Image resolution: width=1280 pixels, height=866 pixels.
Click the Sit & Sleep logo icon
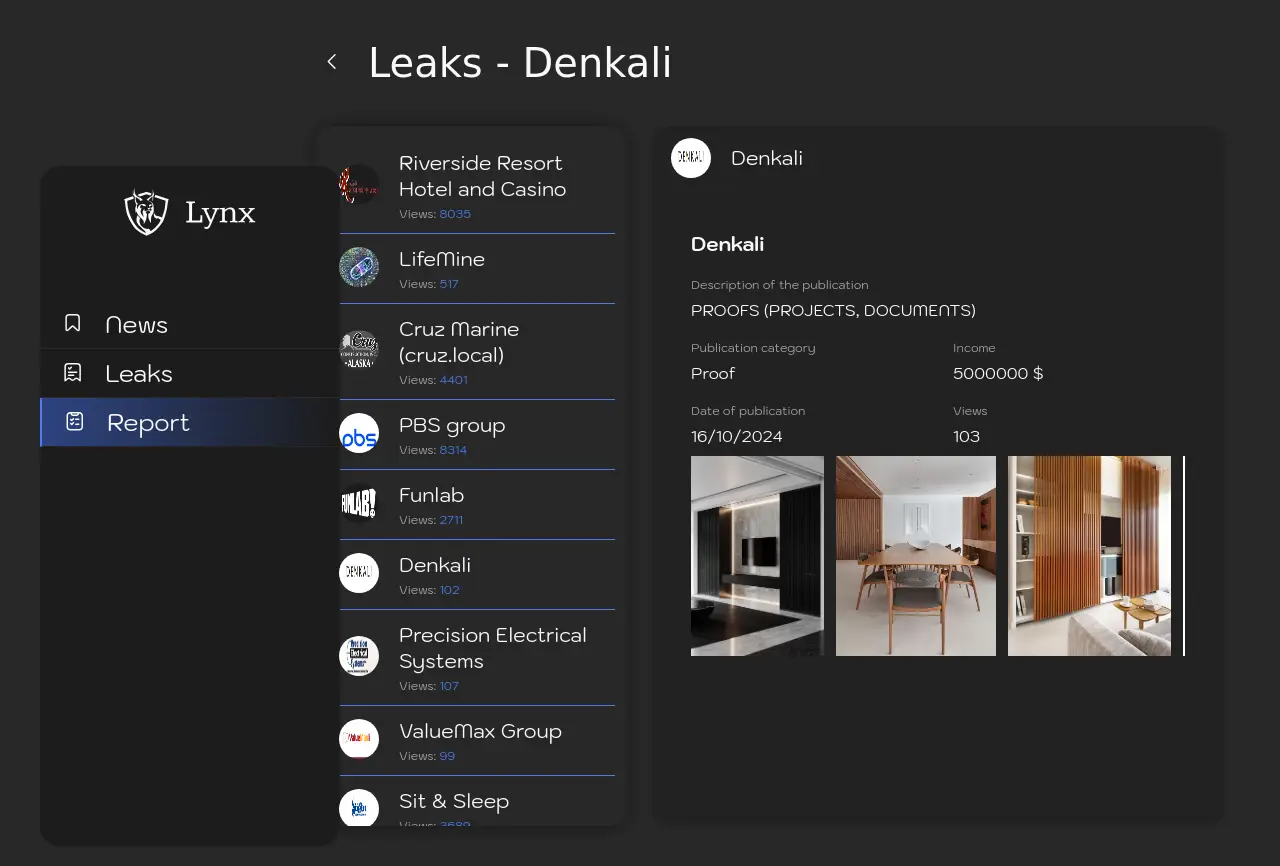click(359, 808)
